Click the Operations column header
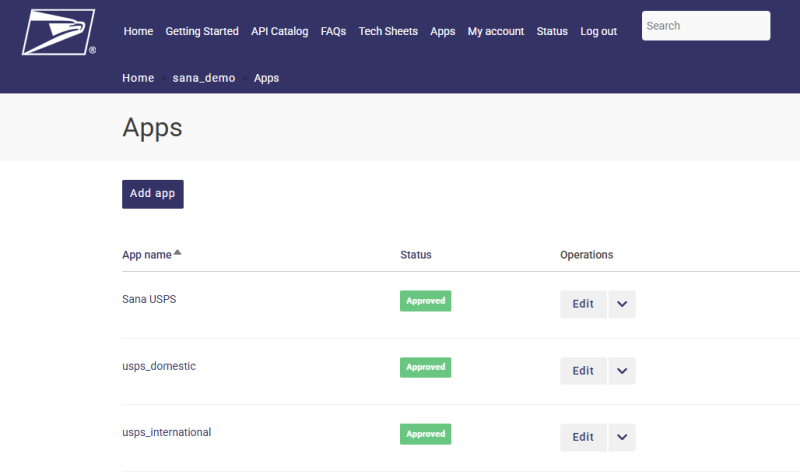The height and width of the screenshot is (475, 800). point(587,255)
